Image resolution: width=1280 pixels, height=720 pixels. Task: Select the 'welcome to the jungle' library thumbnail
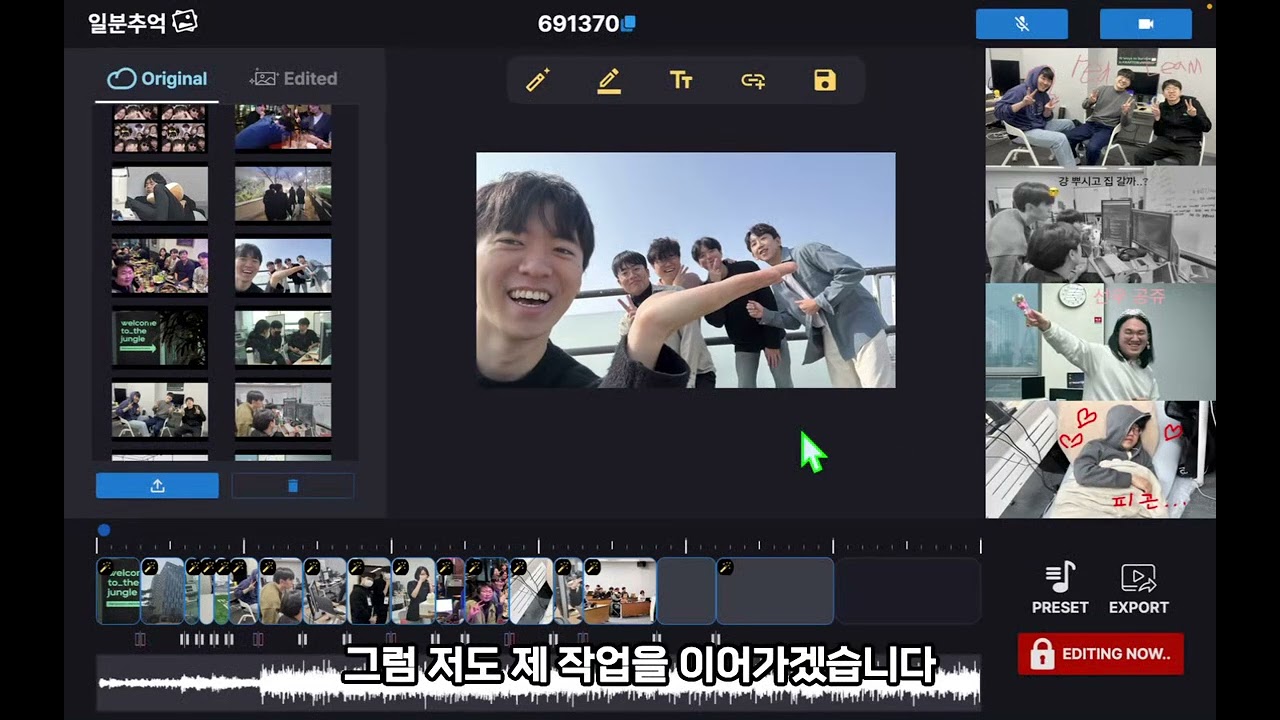[159, 338]
